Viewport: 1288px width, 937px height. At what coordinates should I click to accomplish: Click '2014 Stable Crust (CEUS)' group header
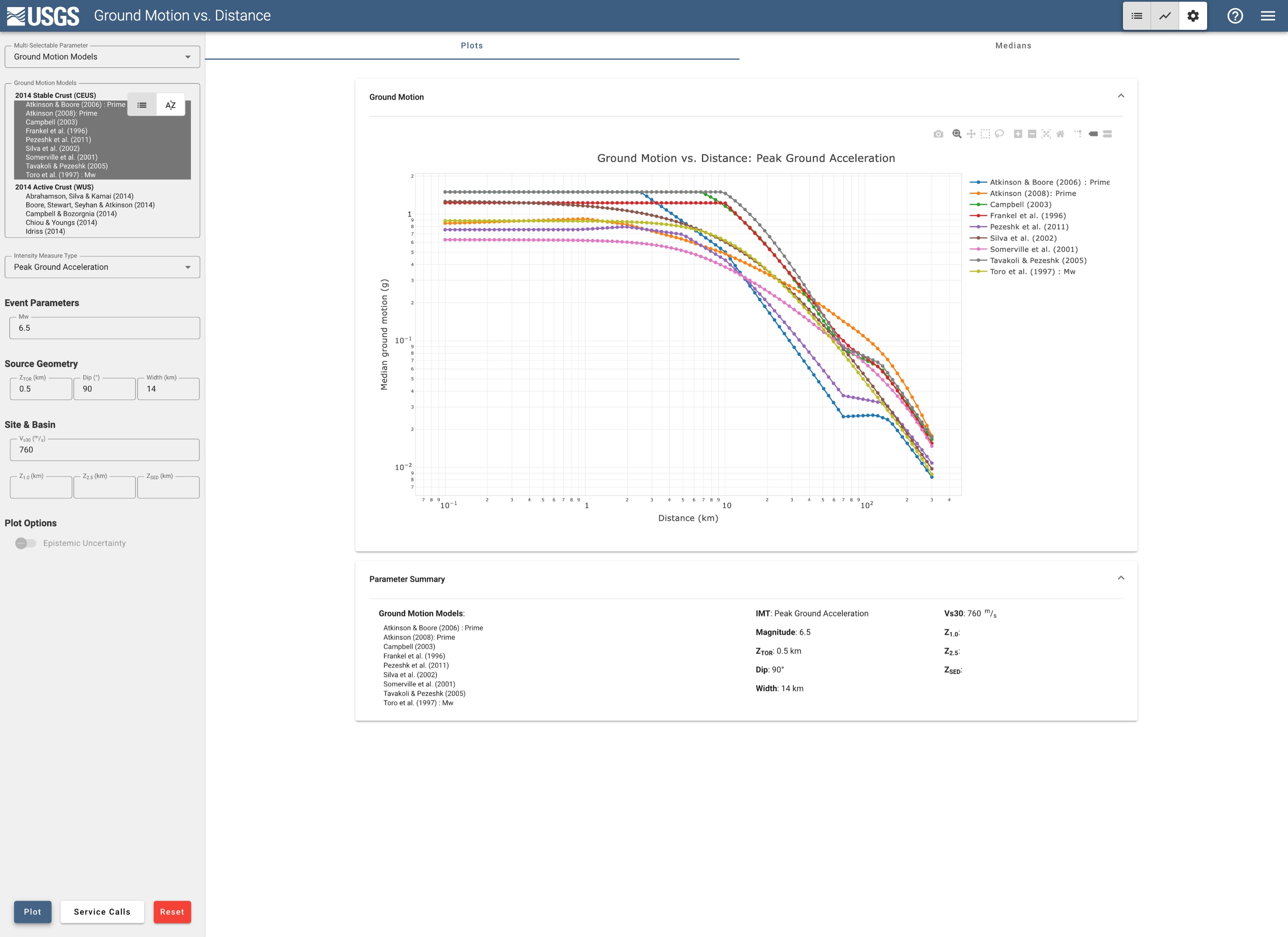click(56, 95)
